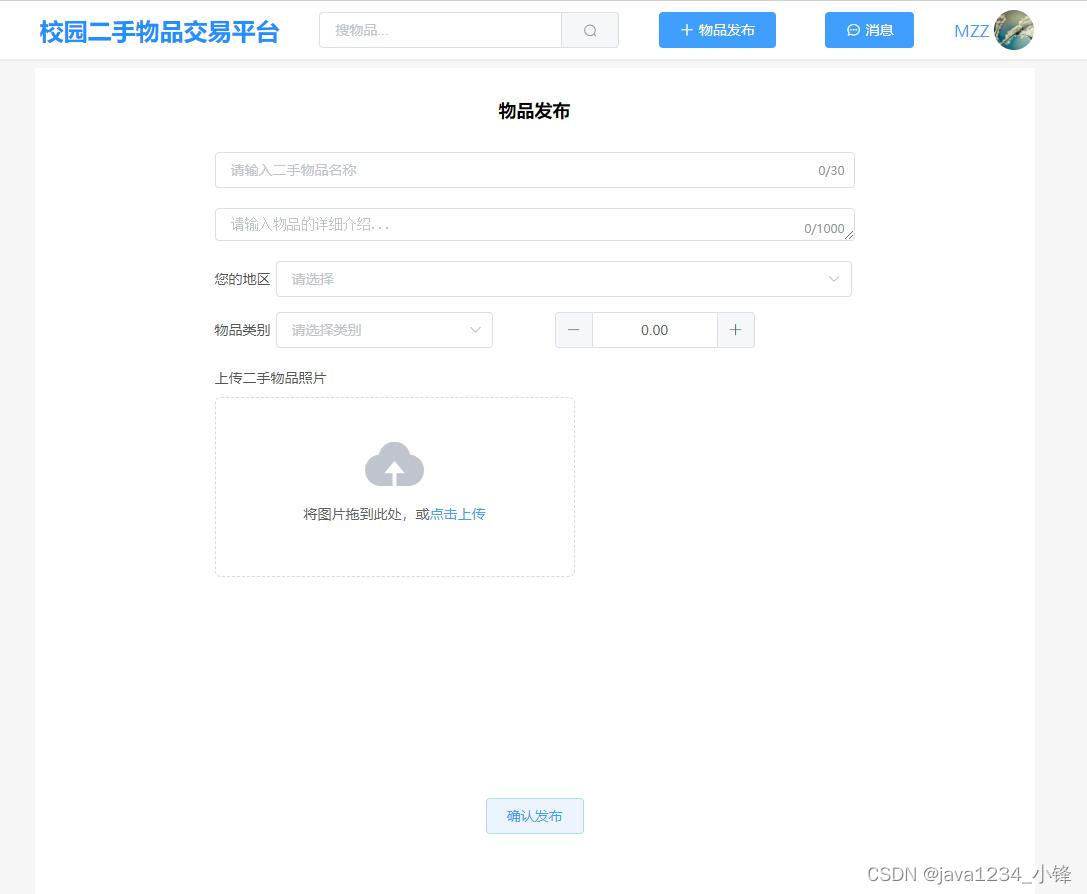1087x894 pixels.
Task: Click the 上传二手物品照片 label
Action: (270, 378)
